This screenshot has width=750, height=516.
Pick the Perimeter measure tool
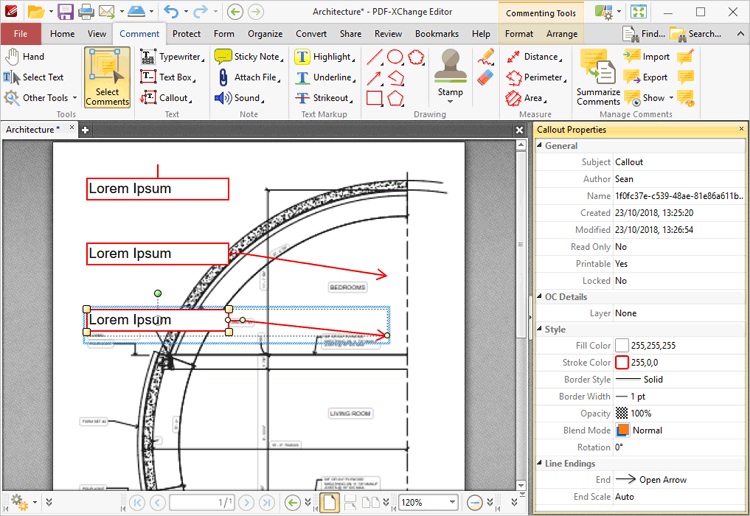(x=536, y=77)
